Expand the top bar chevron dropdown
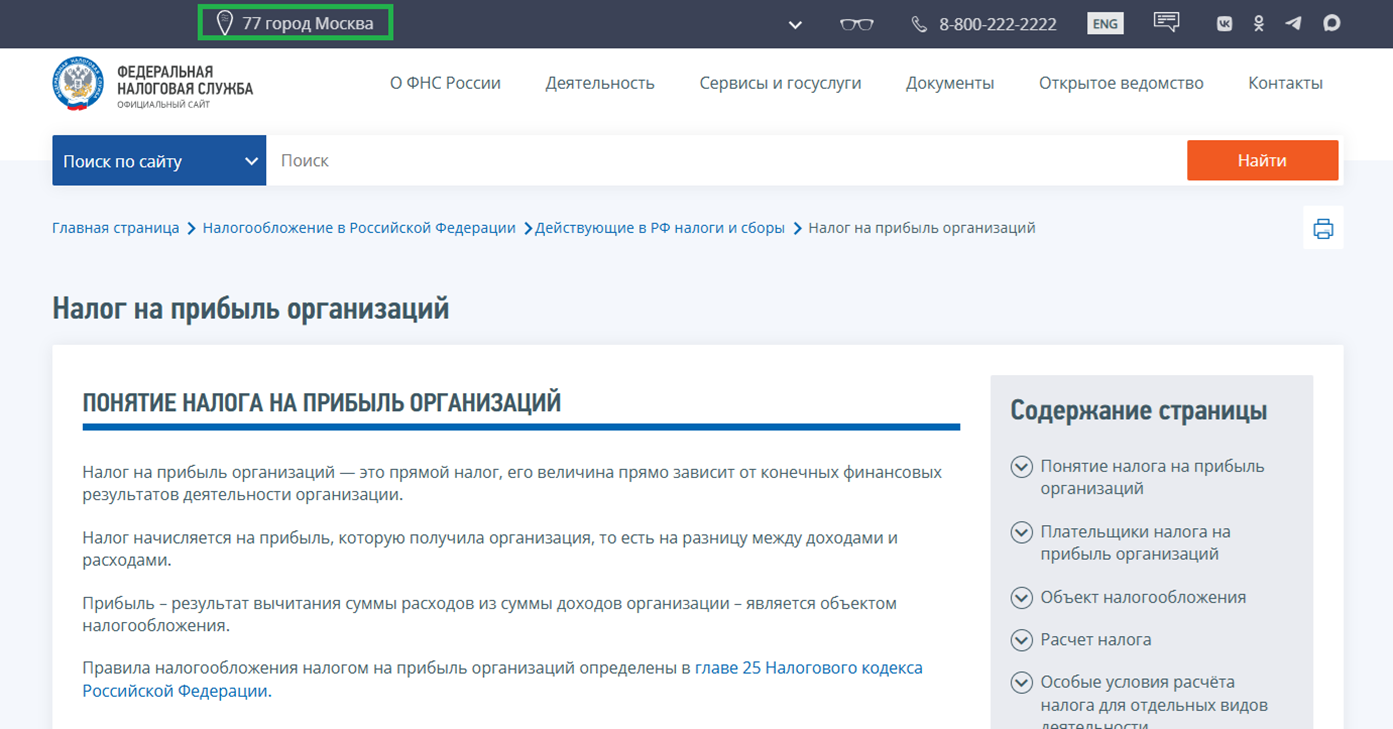Image resolution: width=1393 pixels, height=729 pixels. pos(795,25)
